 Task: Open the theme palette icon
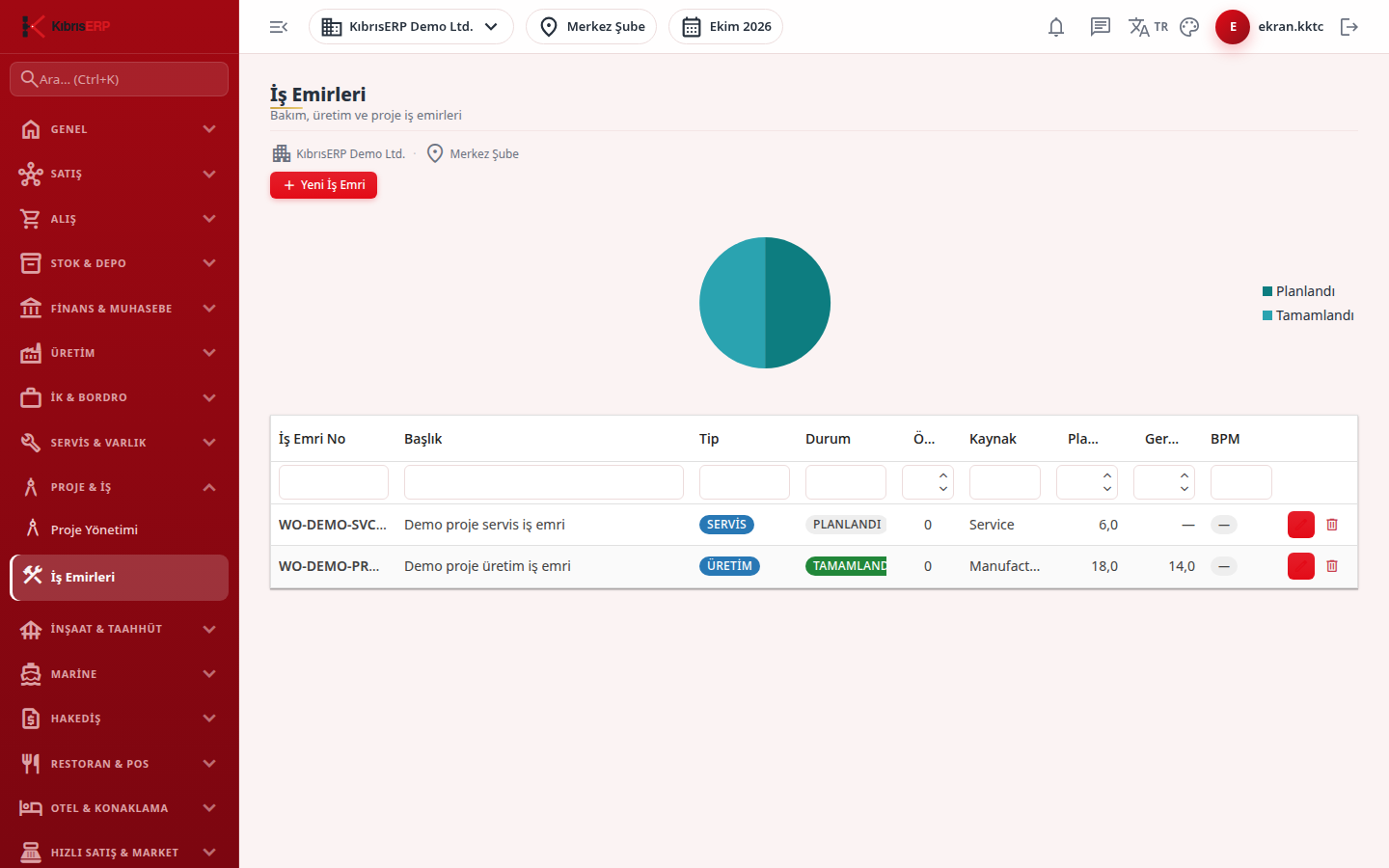coord(1189,27)
